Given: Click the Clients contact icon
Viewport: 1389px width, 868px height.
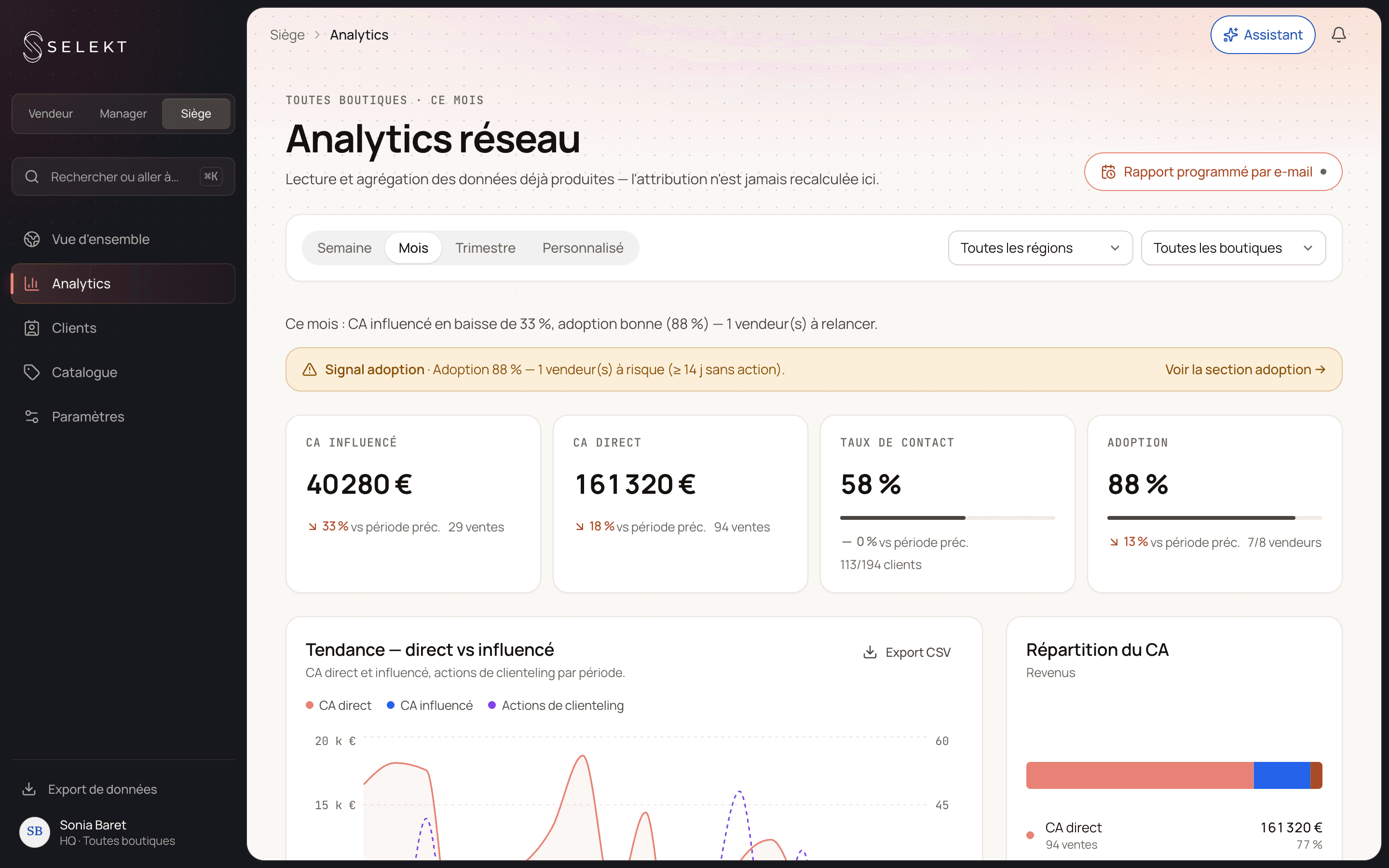Looking at the screenshot, I should [32, 328].
